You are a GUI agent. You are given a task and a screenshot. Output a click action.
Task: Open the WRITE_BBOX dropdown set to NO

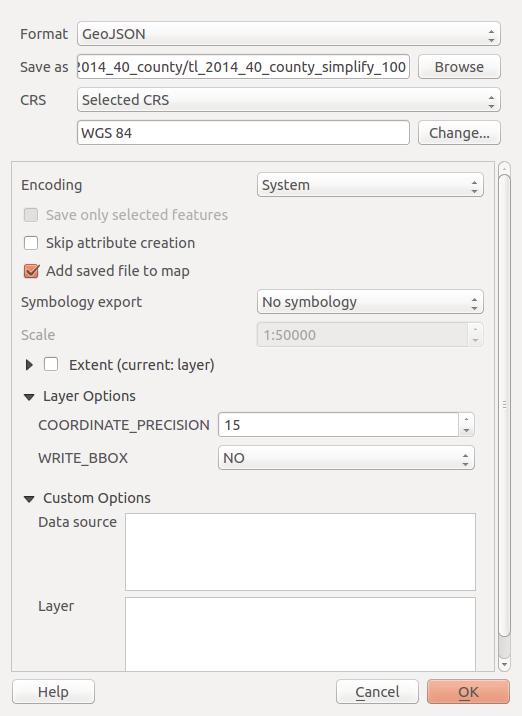[x=346, y=458]
